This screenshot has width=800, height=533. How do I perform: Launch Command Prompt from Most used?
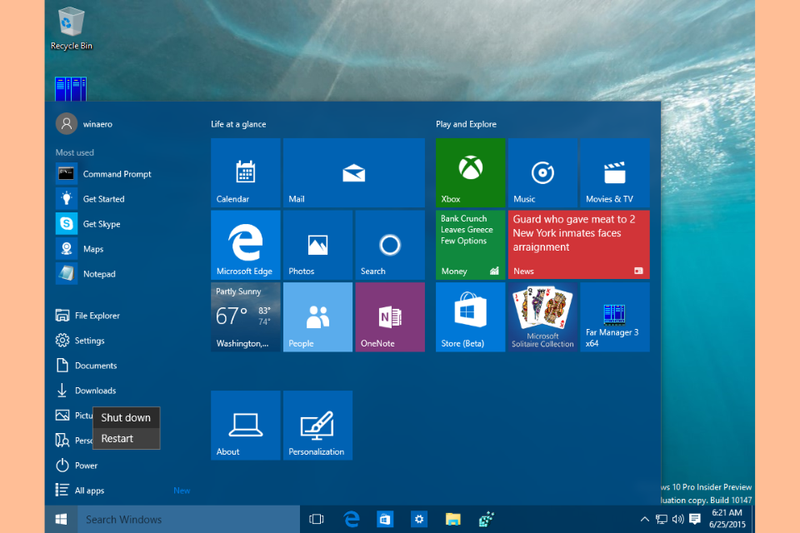(104, 174)
